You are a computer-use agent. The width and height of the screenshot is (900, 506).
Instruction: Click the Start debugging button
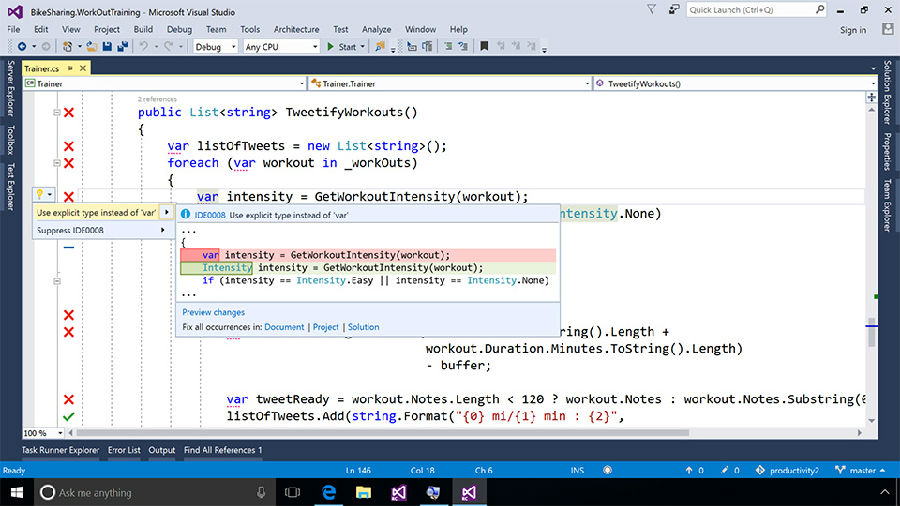pos(342,47)
